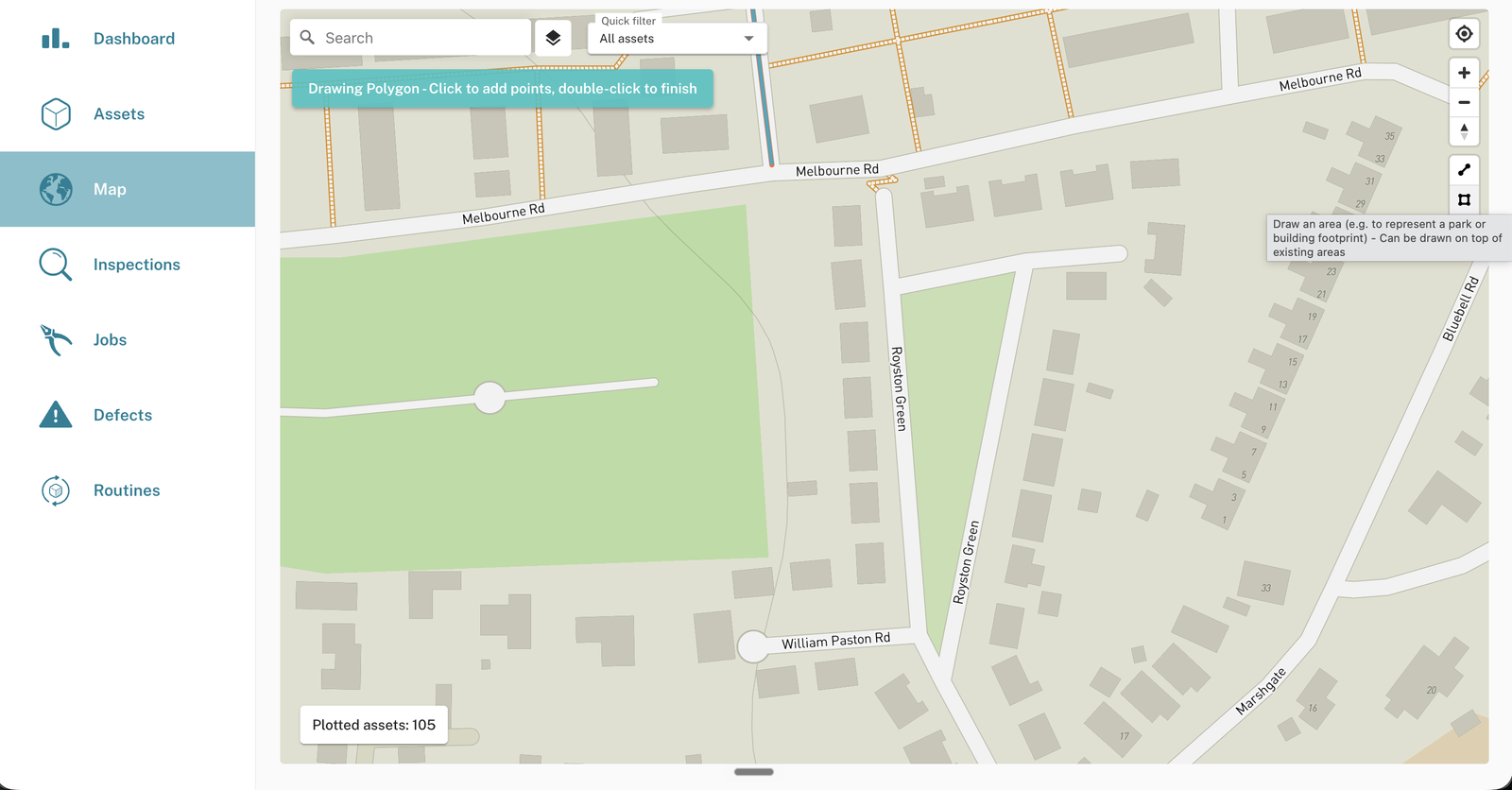
Task: Zoom in on the map
Action: tap(1464, 73)
